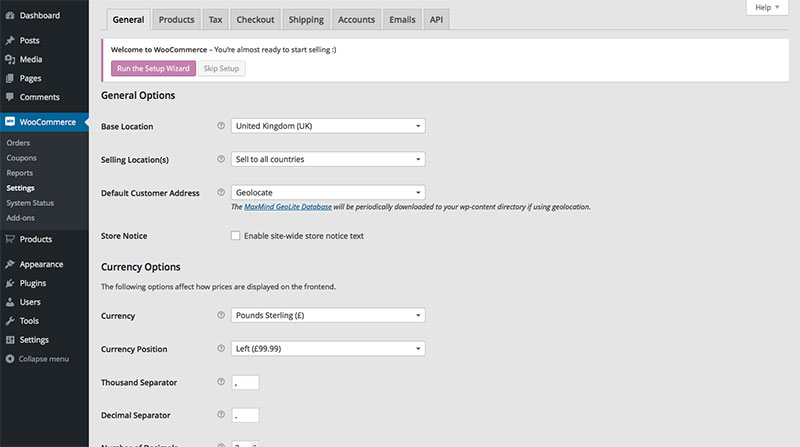The width and height of the screenshot is (800, 447).
Task: Open Reports in WooCommerce submenu
Action: [x=19, y=173]
